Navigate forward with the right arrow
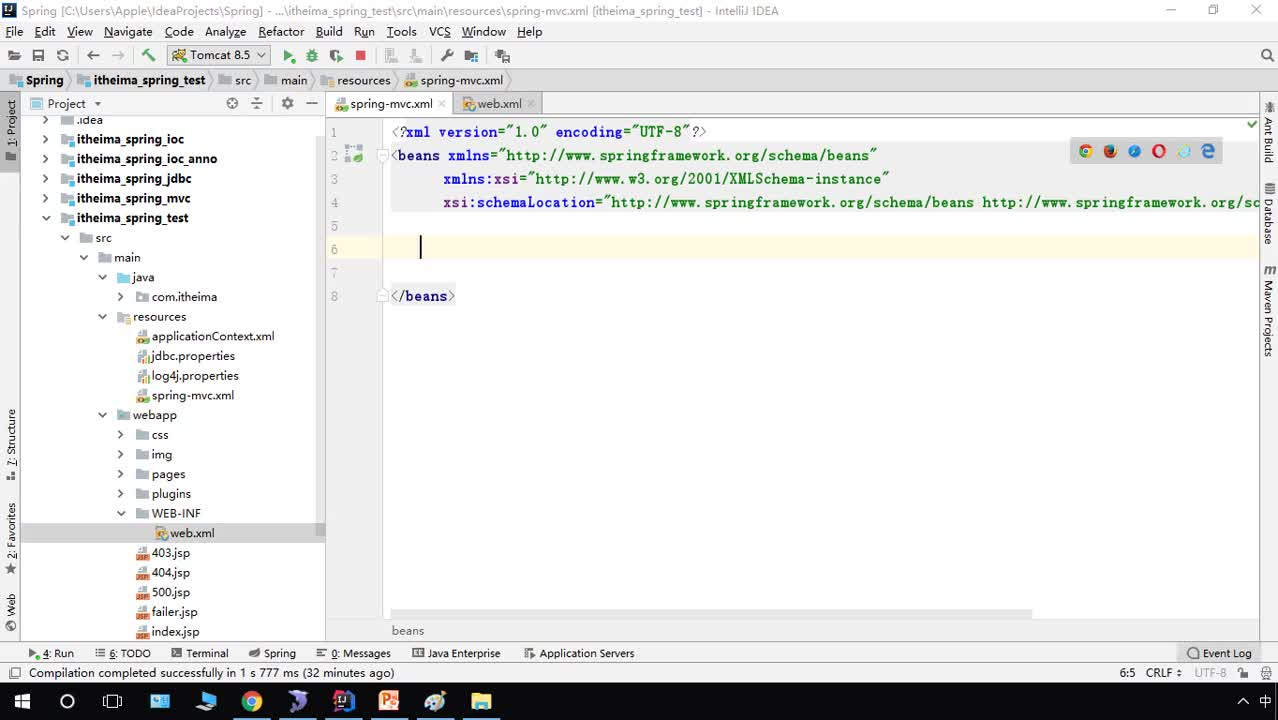The image size is (1278, 720). 118,56
